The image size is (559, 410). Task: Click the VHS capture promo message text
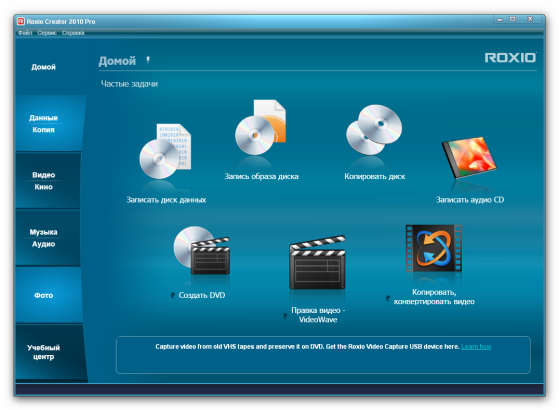pyautogui.click(x=307, y=347)
